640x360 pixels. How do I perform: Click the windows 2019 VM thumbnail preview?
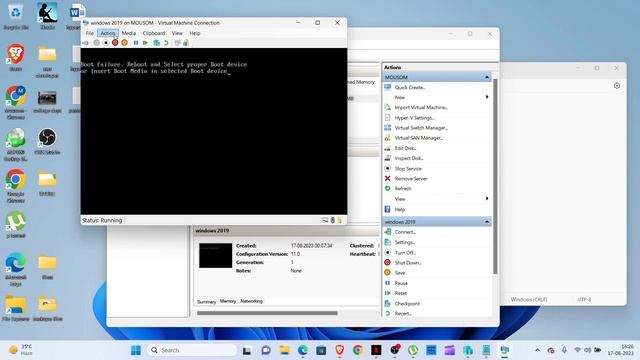click(216, 256)
